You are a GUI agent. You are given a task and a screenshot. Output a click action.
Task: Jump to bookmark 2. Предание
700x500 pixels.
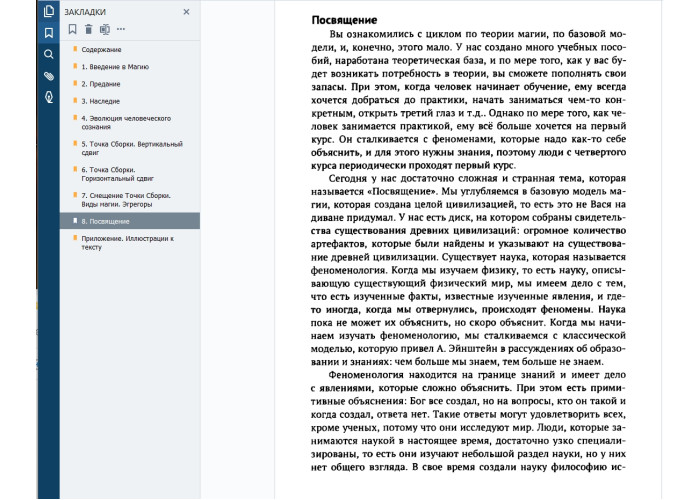click(x=101, y=83)
